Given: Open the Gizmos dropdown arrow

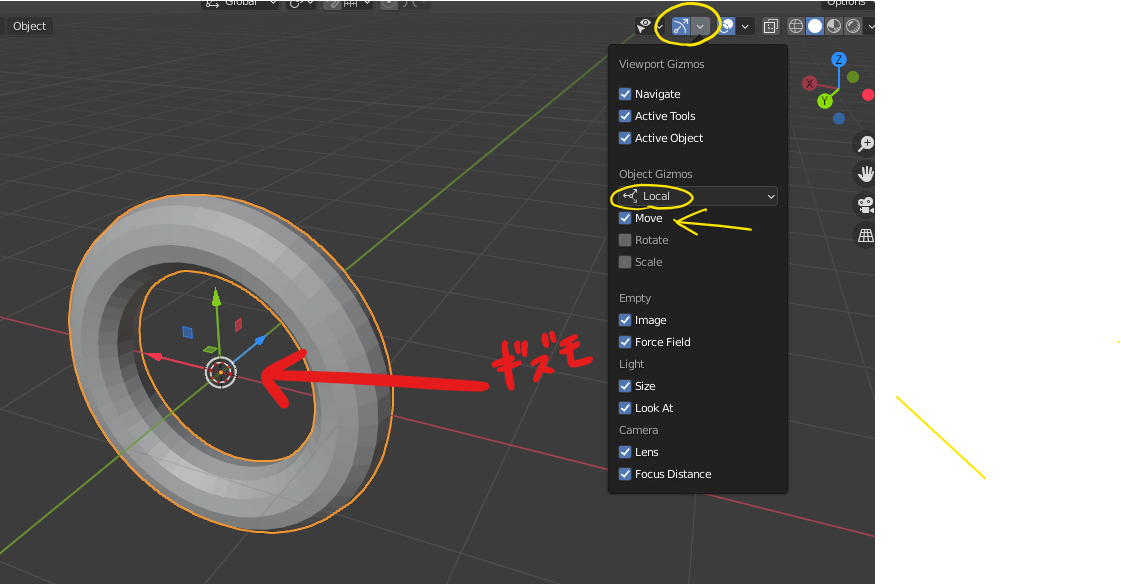Looking at the screenshot, I should [x=700, y=26].
